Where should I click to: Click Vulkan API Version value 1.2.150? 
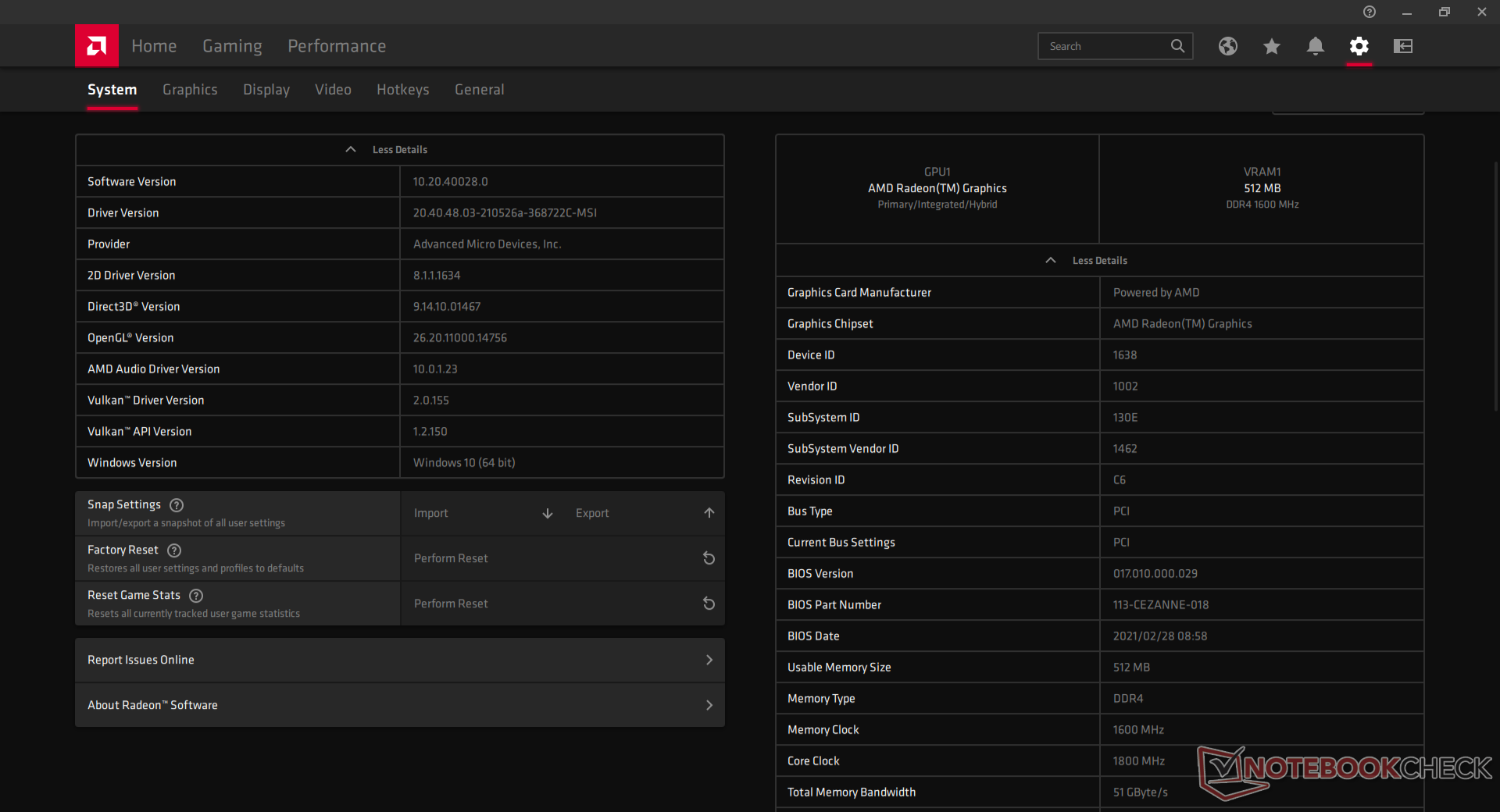(x=430, y=432)
